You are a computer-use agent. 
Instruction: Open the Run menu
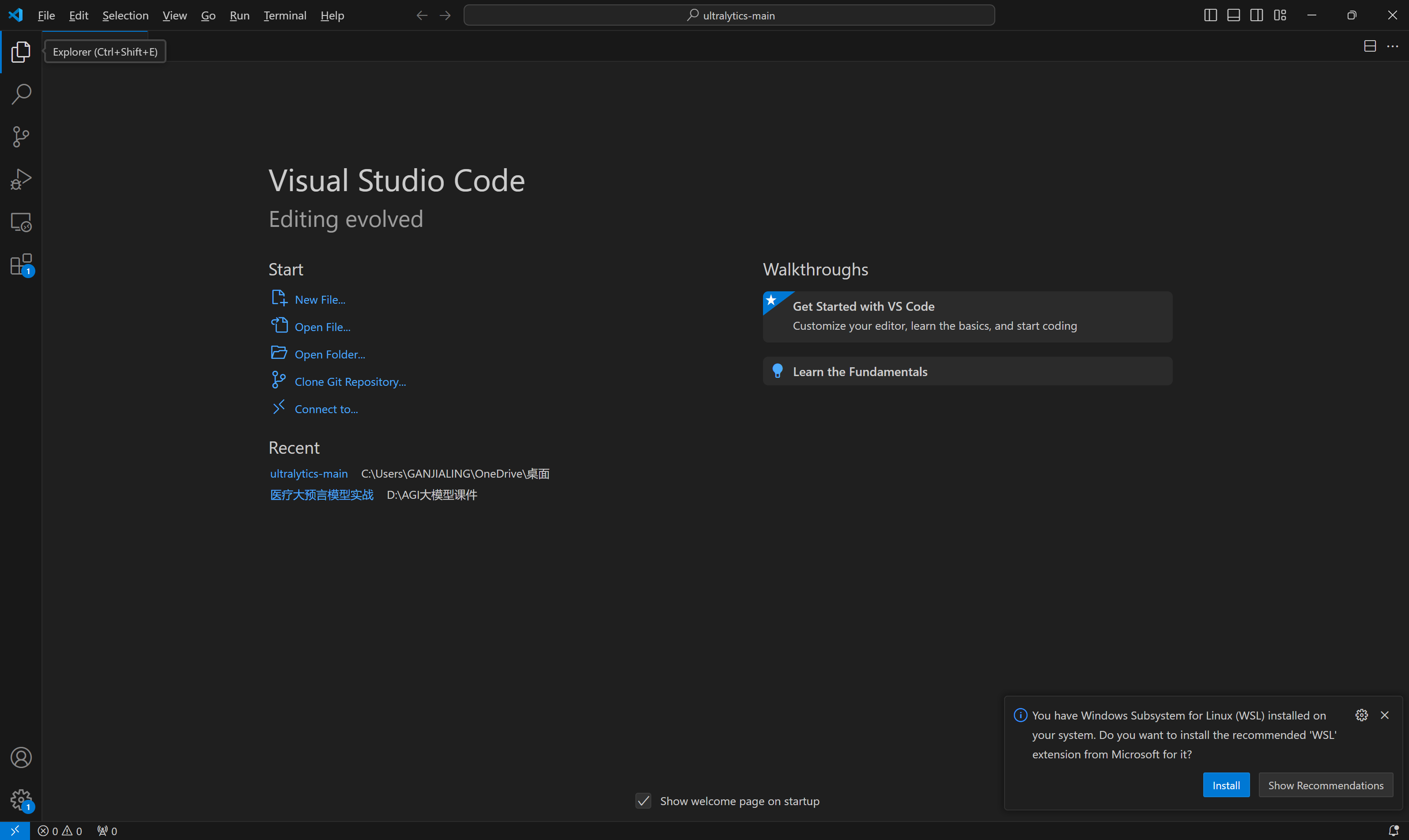[239, 15]
